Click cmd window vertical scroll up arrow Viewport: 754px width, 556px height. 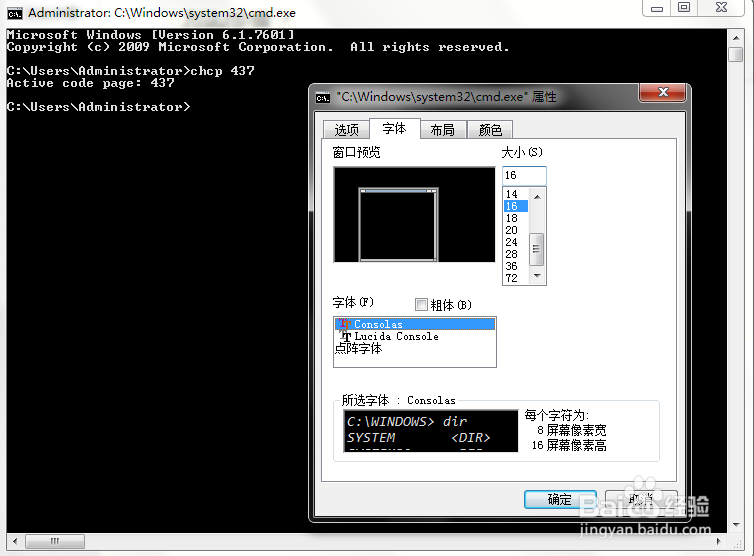[x=736, y=38]
